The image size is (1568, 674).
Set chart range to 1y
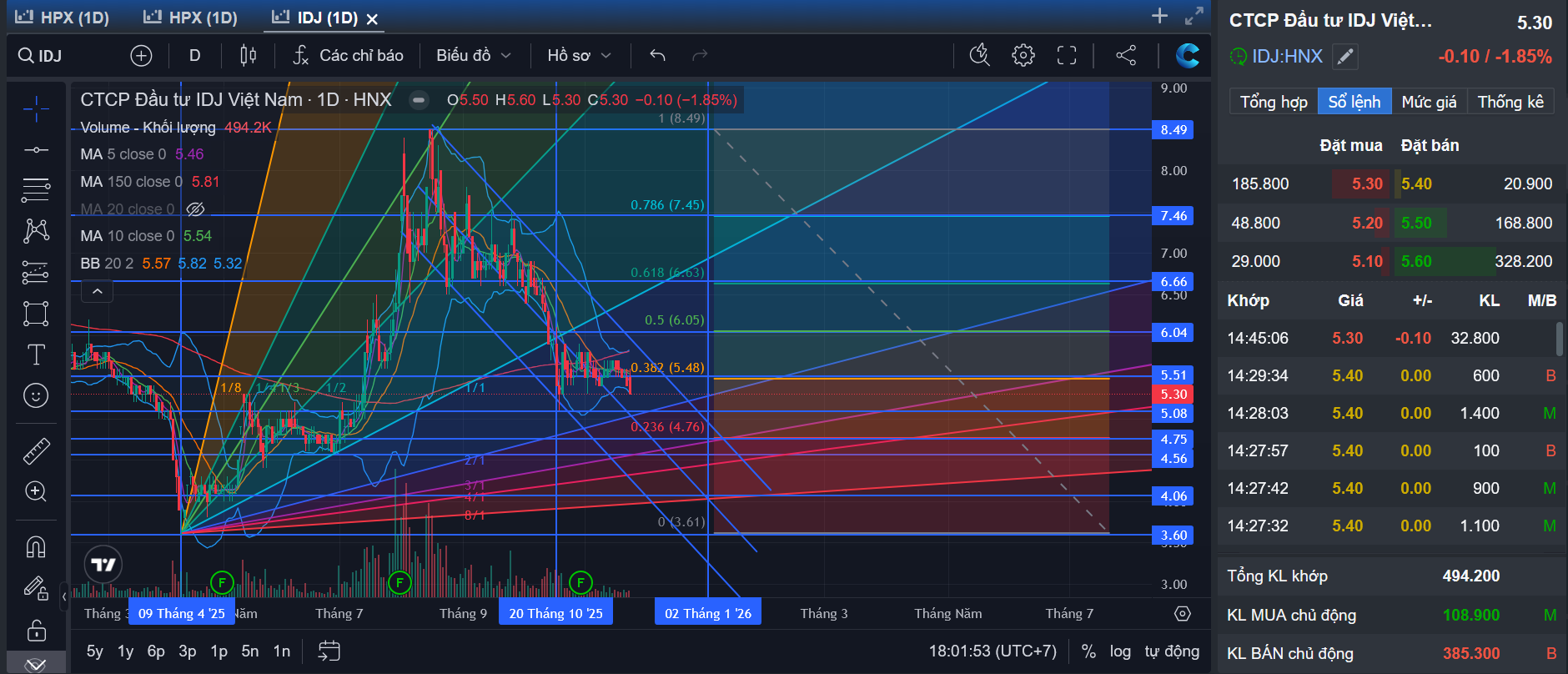(x=126, y=651)
